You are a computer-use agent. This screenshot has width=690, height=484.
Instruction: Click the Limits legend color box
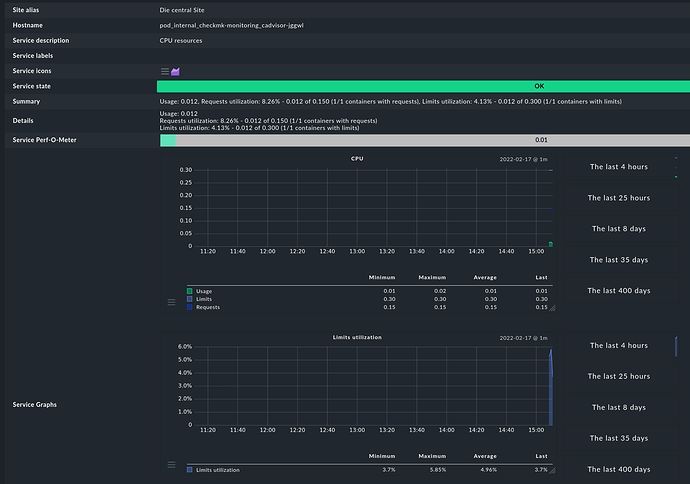click(190, 299)
